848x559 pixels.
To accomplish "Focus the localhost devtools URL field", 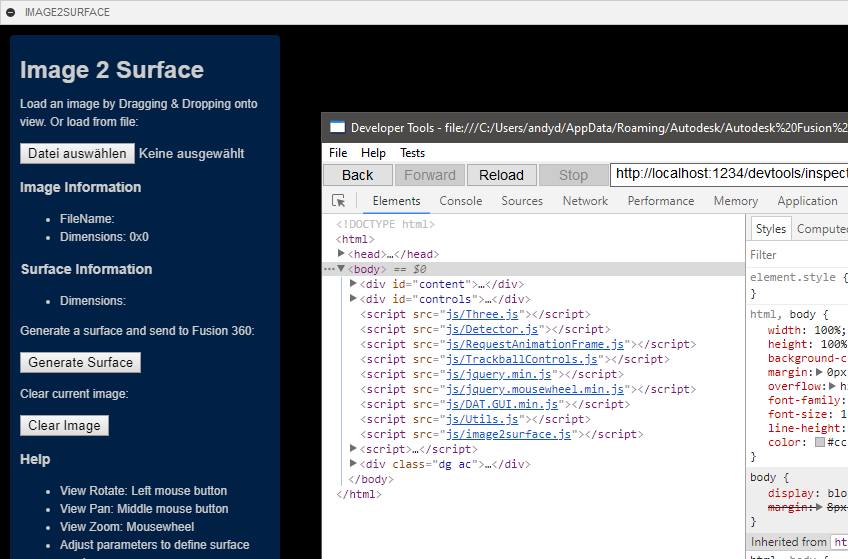I will click(x=729, y=175).
